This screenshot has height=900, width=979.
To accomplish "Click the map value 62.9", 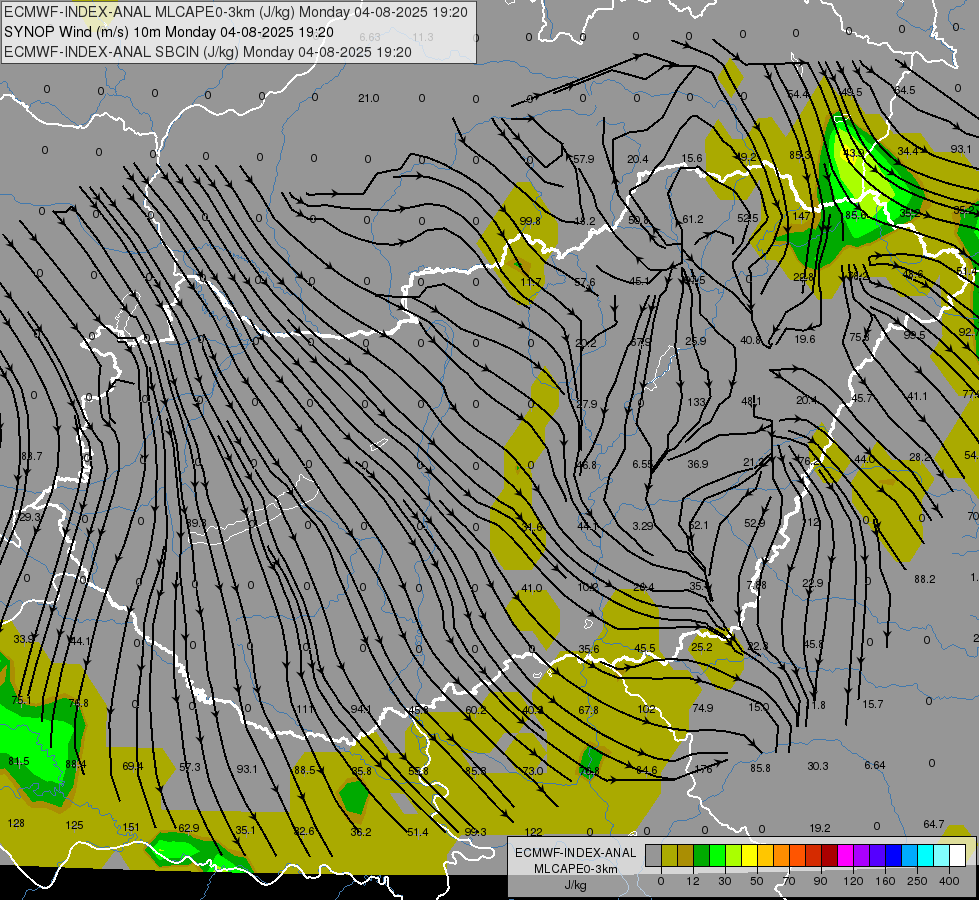I will coord(189,828).
